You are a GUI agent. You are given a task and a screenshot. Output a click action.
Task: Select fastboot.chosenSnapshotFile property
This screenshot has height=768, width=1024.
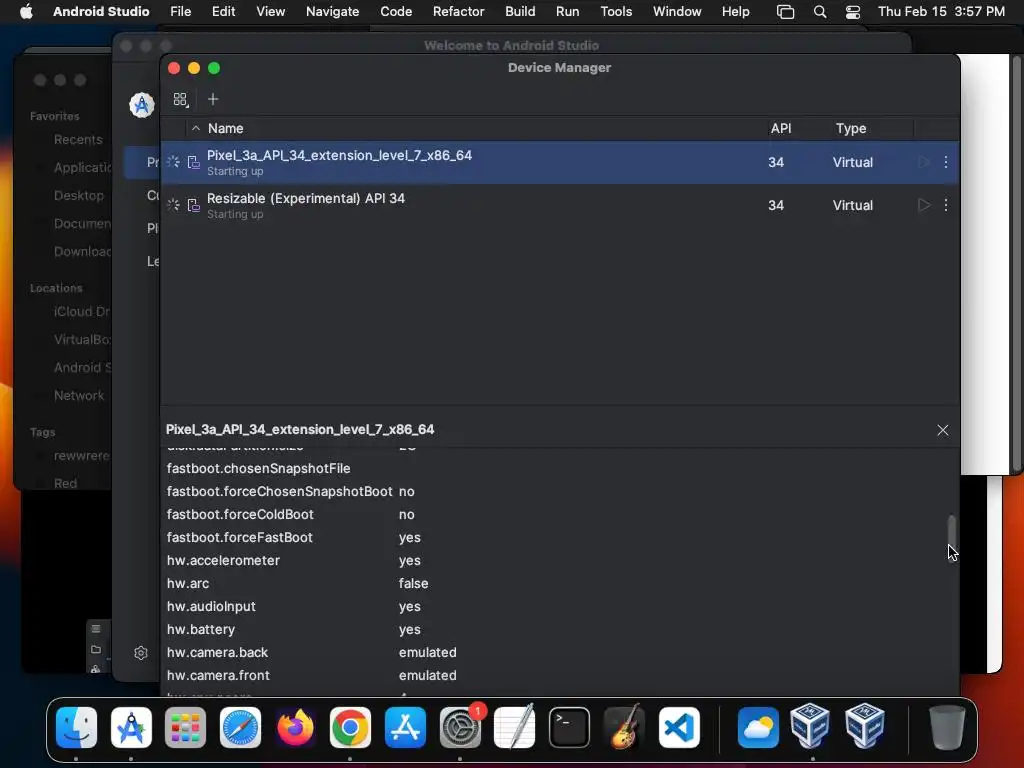coord(259,468)
